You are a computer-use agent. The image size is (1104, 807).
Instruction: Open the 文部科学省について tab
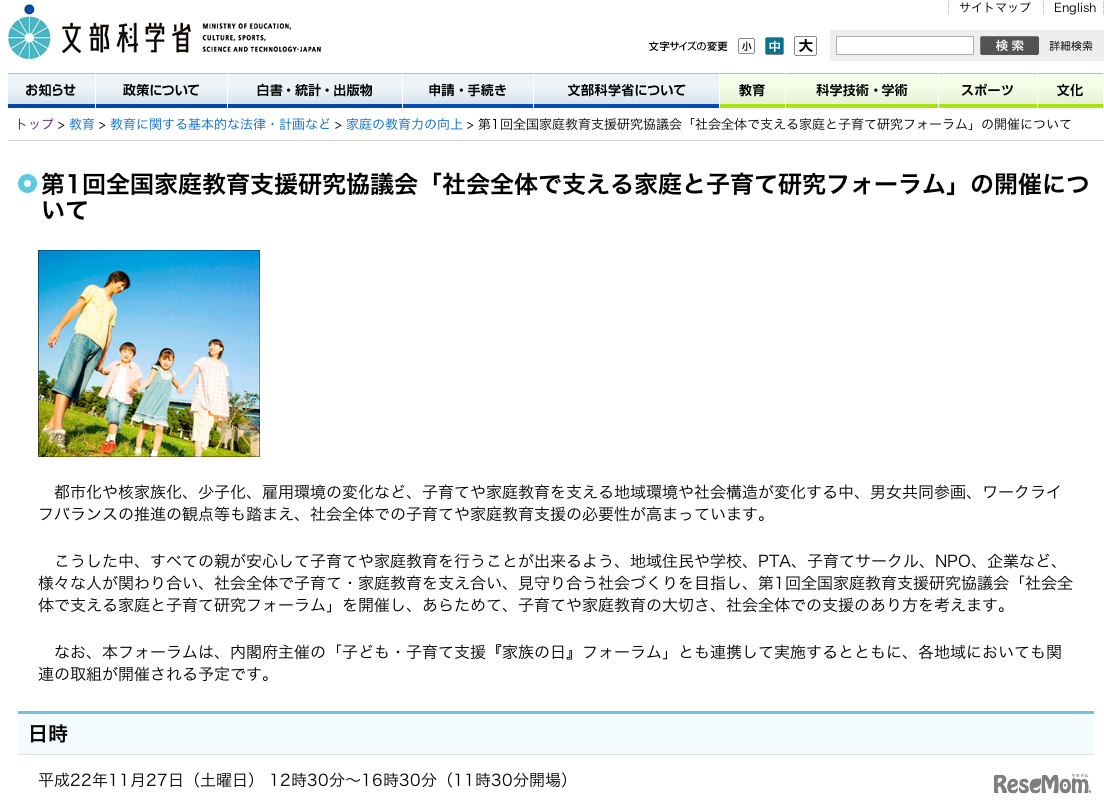pyautogui.click(x=625, y=90)
